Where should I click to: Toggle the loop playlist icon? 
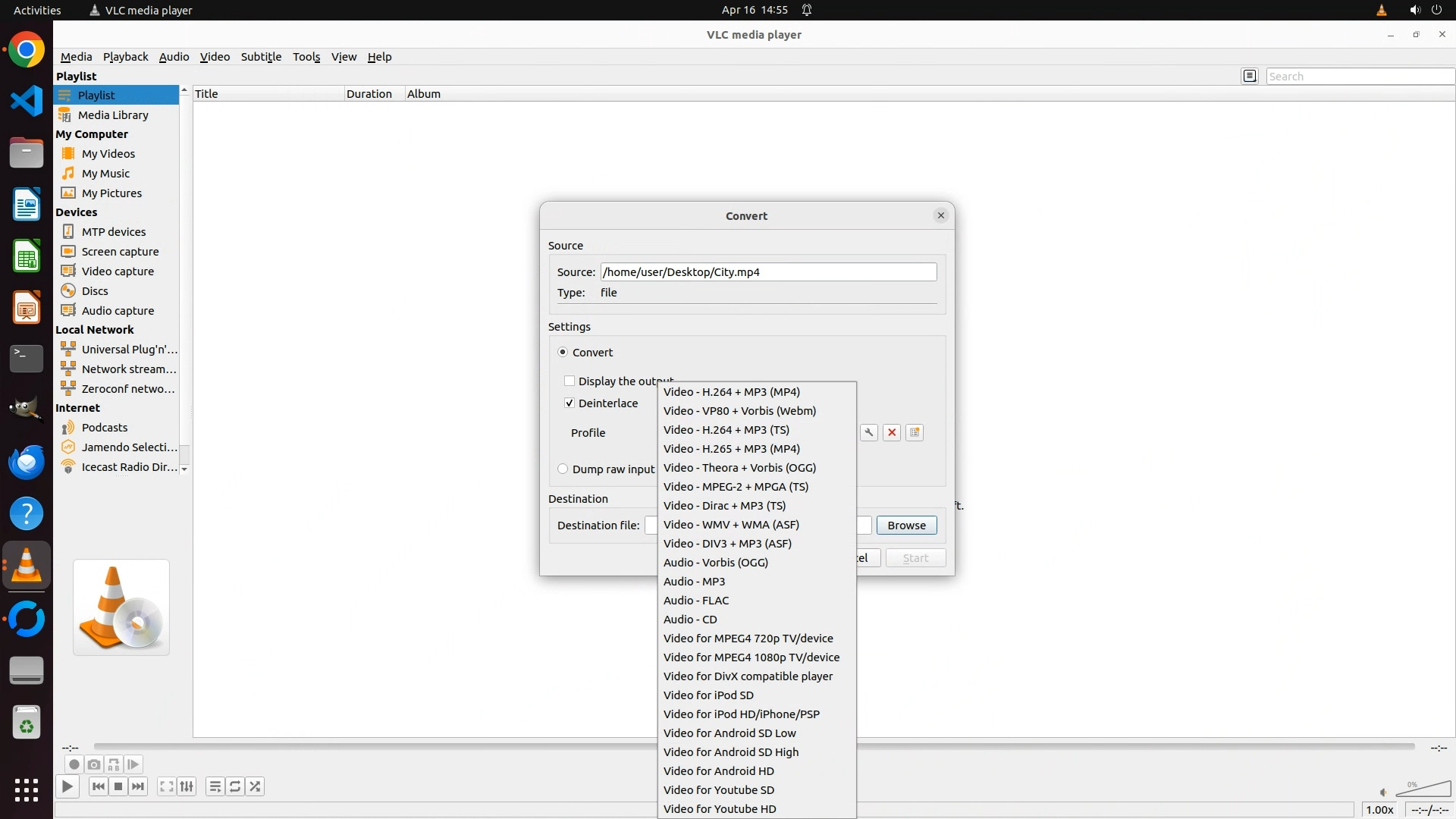point(235,786)
